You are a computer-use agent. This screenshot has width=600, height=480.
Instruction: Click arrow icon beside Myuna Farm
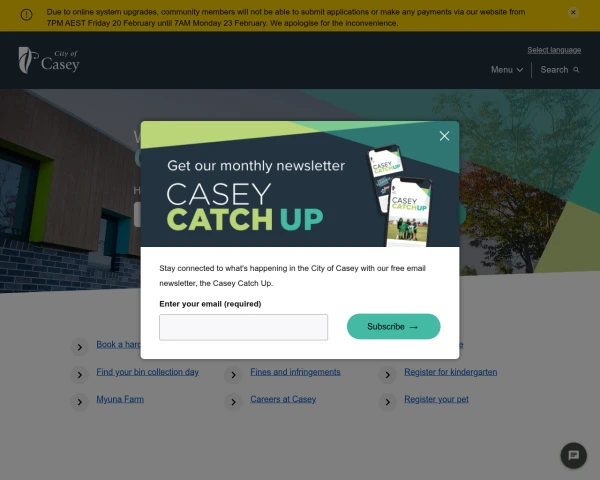tap(80, 402)
